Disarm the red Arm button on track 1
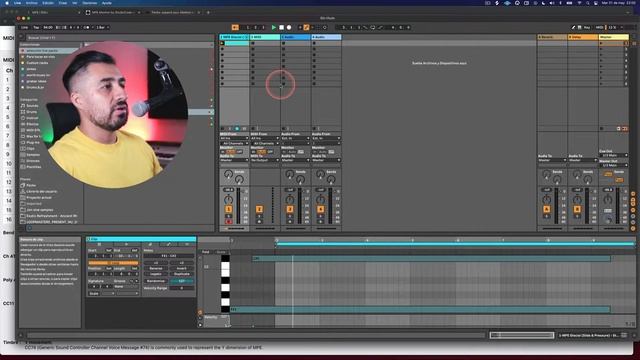Screen dimensions: 640x360 [229, 222]
